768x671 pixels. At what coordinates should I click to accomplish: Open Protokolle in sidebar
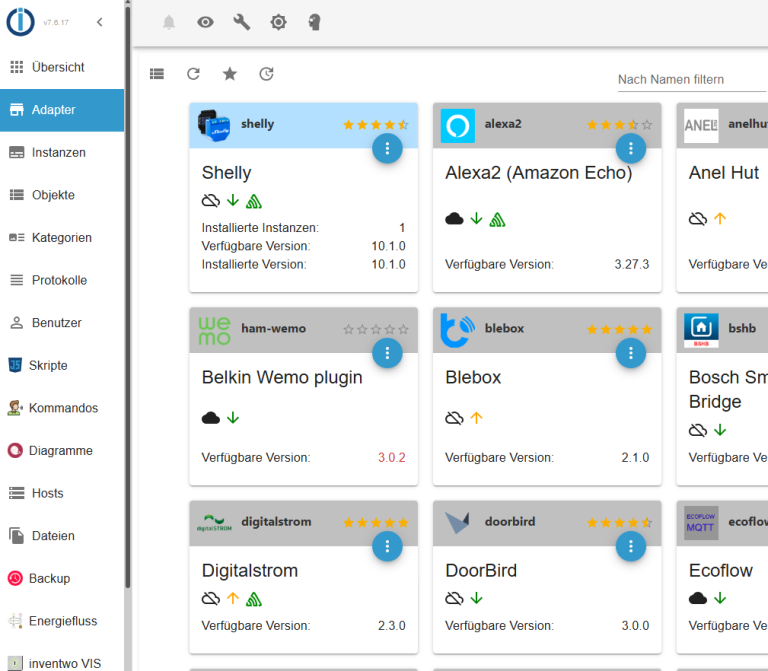[x=62, y=280]
